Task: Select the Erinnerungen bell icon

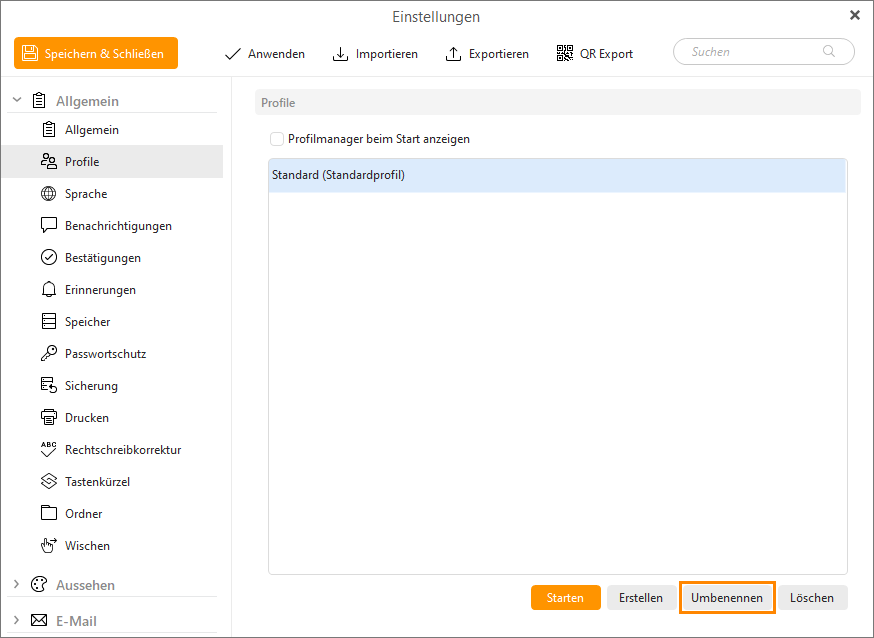Action: 48,290
